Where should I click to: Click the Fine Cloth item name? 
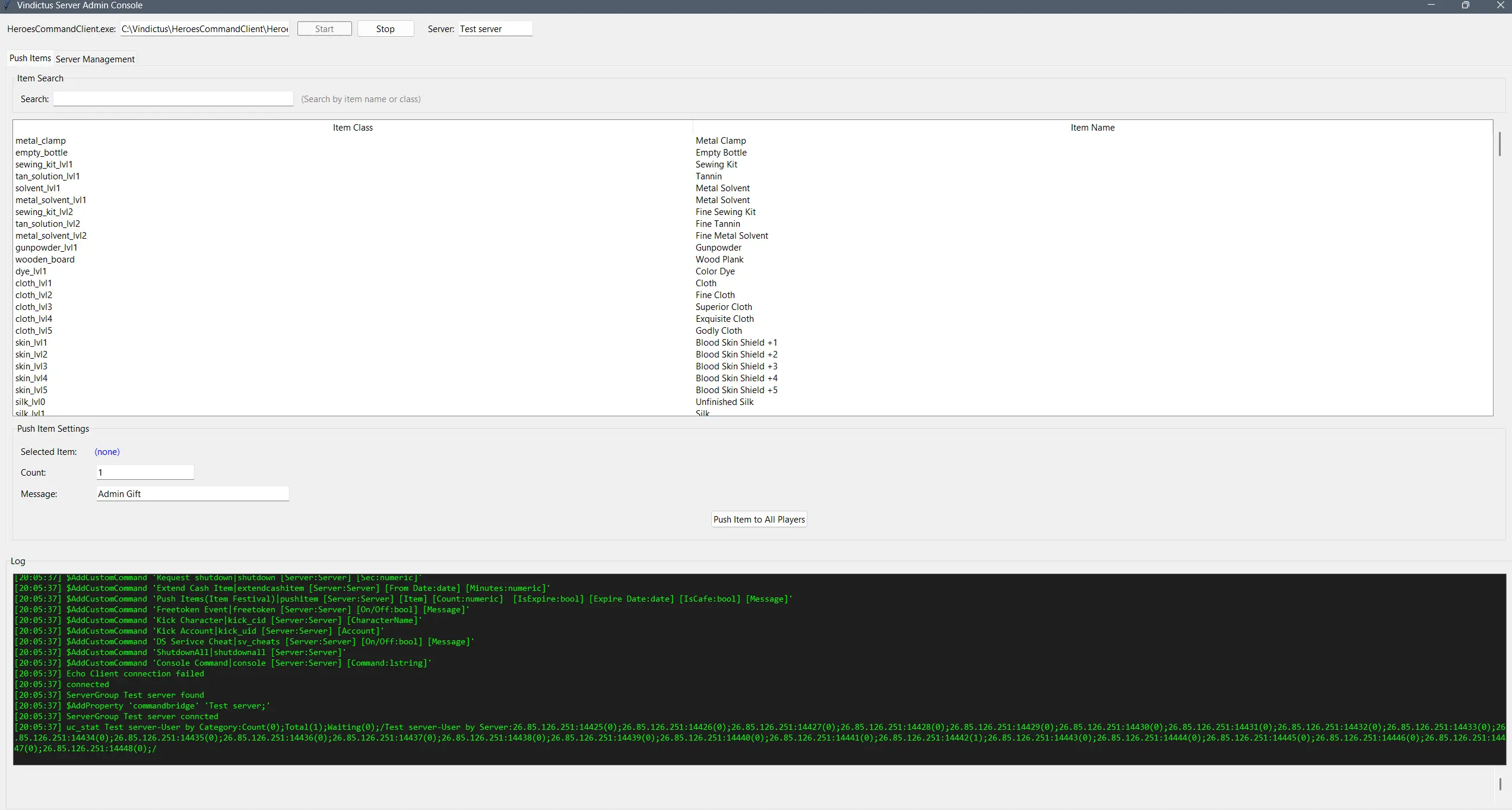[x=715, y=295]
